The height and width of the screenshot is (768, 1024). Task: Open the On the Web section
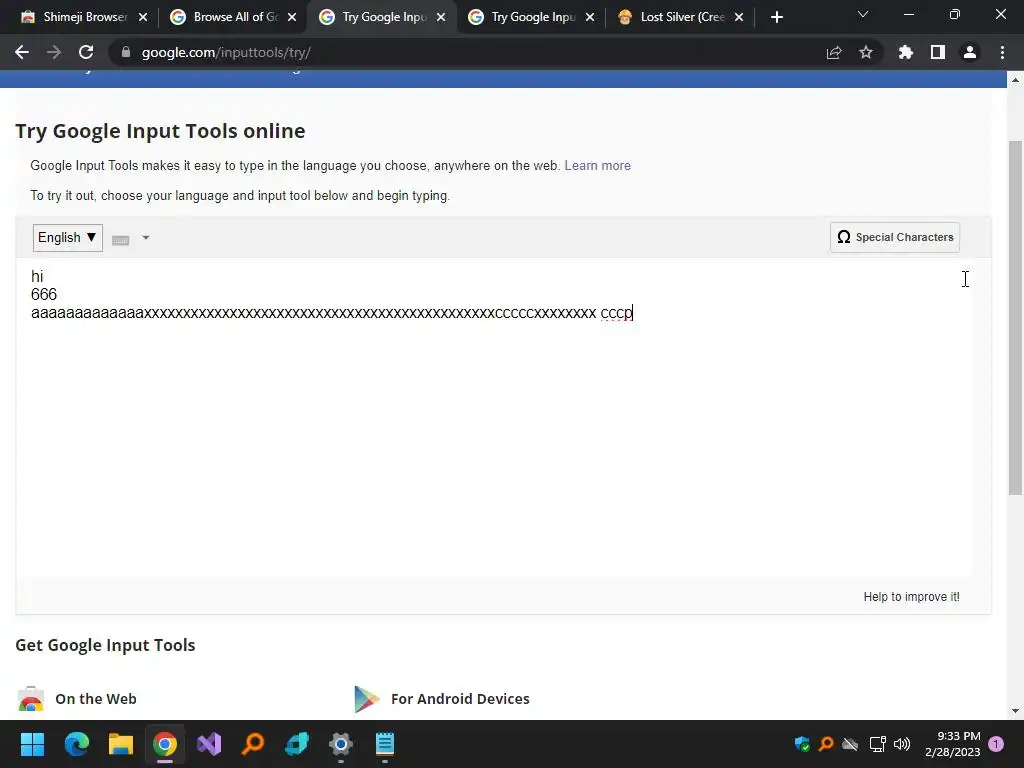(x=95, y=699)
